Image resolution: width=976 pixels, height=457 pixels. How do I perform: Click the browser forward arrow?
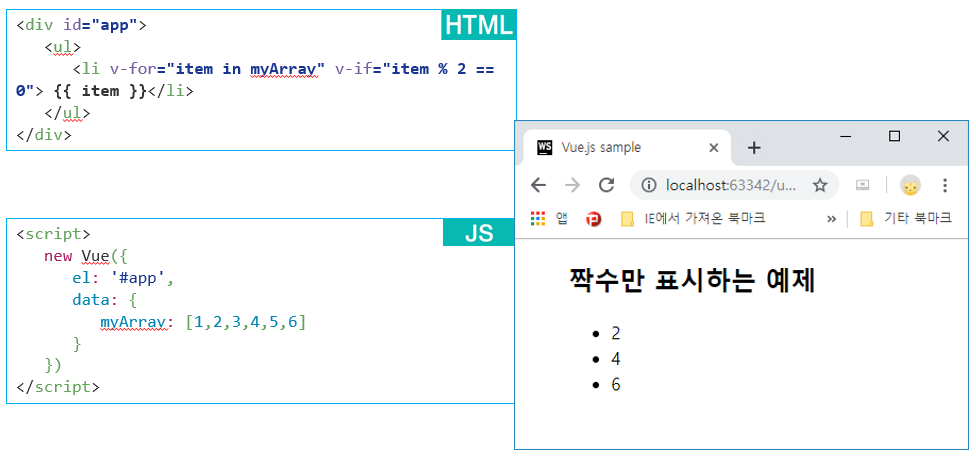(x=573, y=185)
